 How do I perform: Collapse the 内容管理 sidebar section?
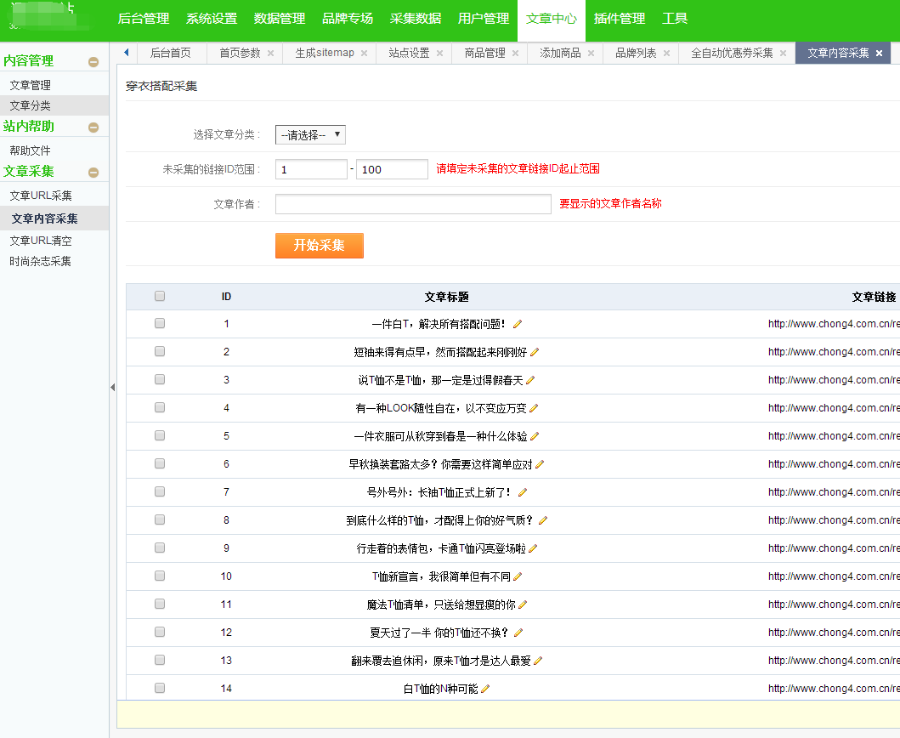(93, 60)
